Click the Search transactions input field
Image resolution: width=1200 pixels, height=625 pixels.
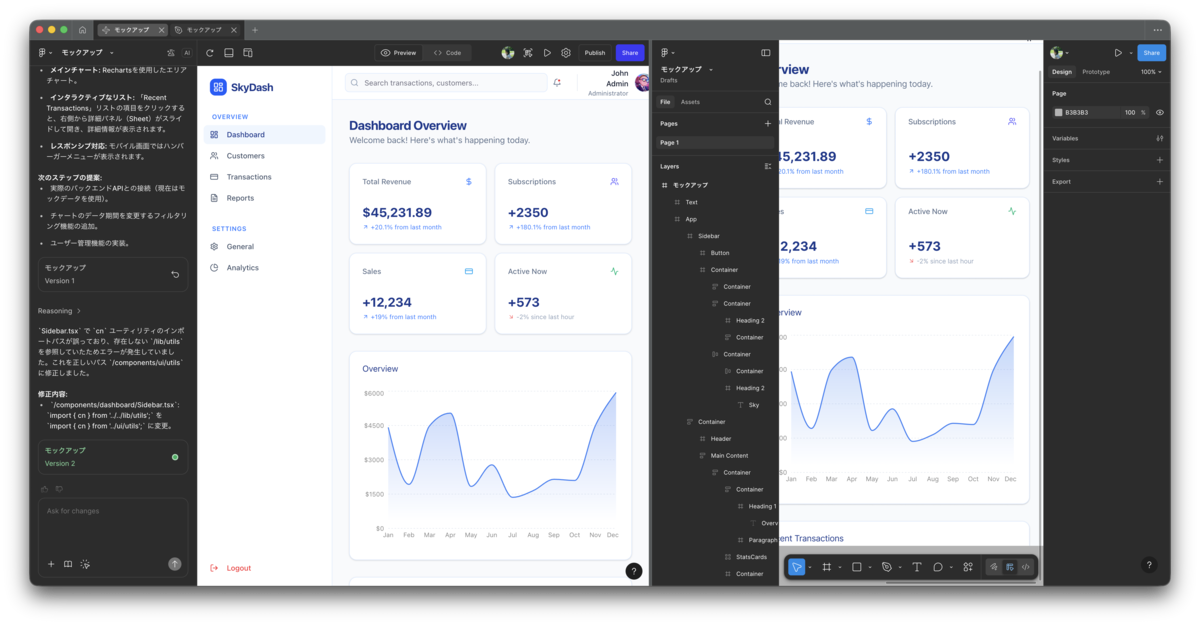click(x=446, y=83)
